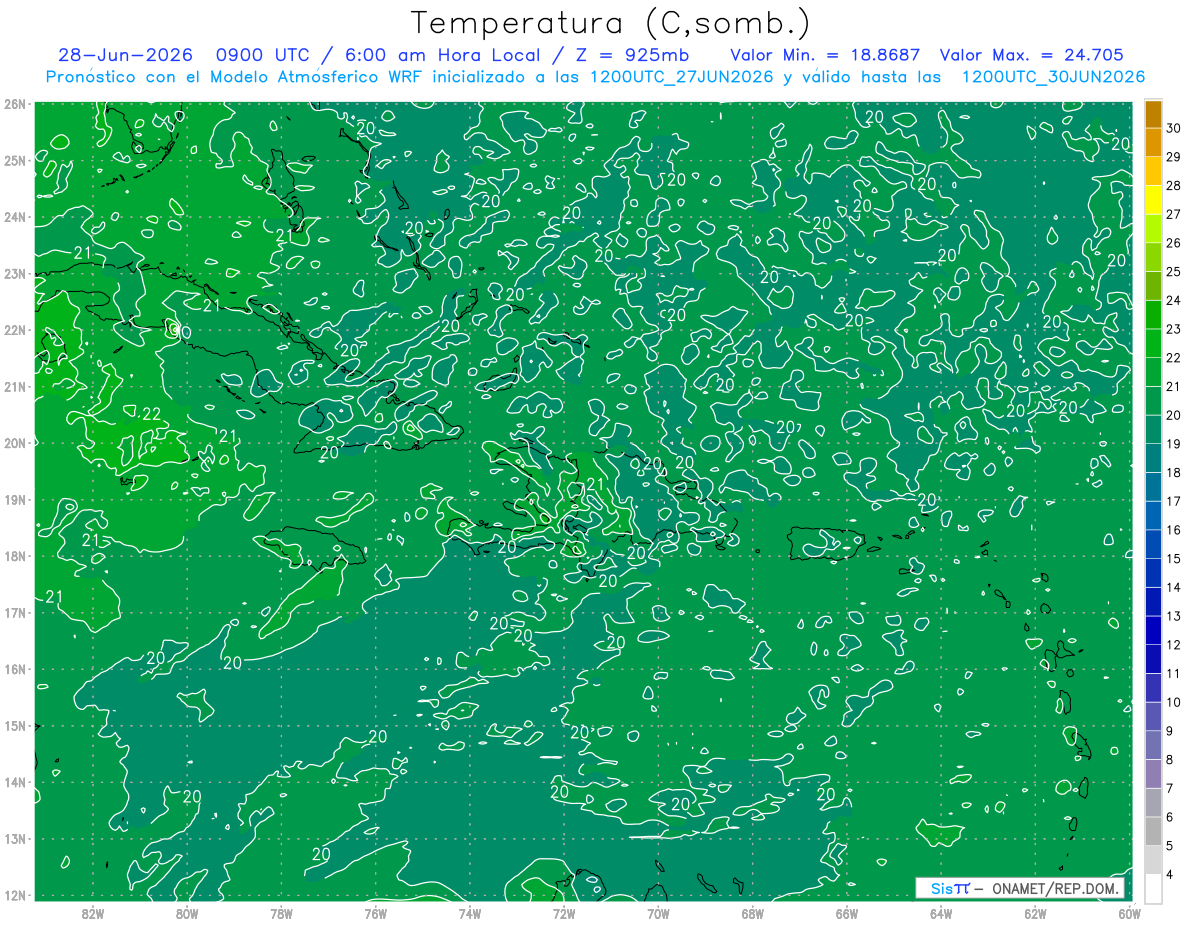This screenshot has height=927, width=1200.
Task: Click the colorbar label "24"
Action: [1174, 299]
